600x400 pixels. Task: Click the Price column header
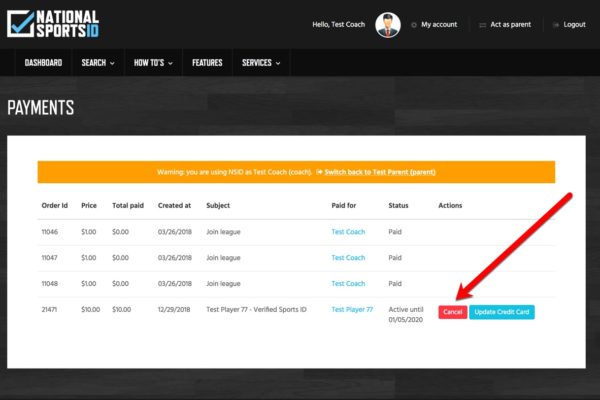click(89, 206)
